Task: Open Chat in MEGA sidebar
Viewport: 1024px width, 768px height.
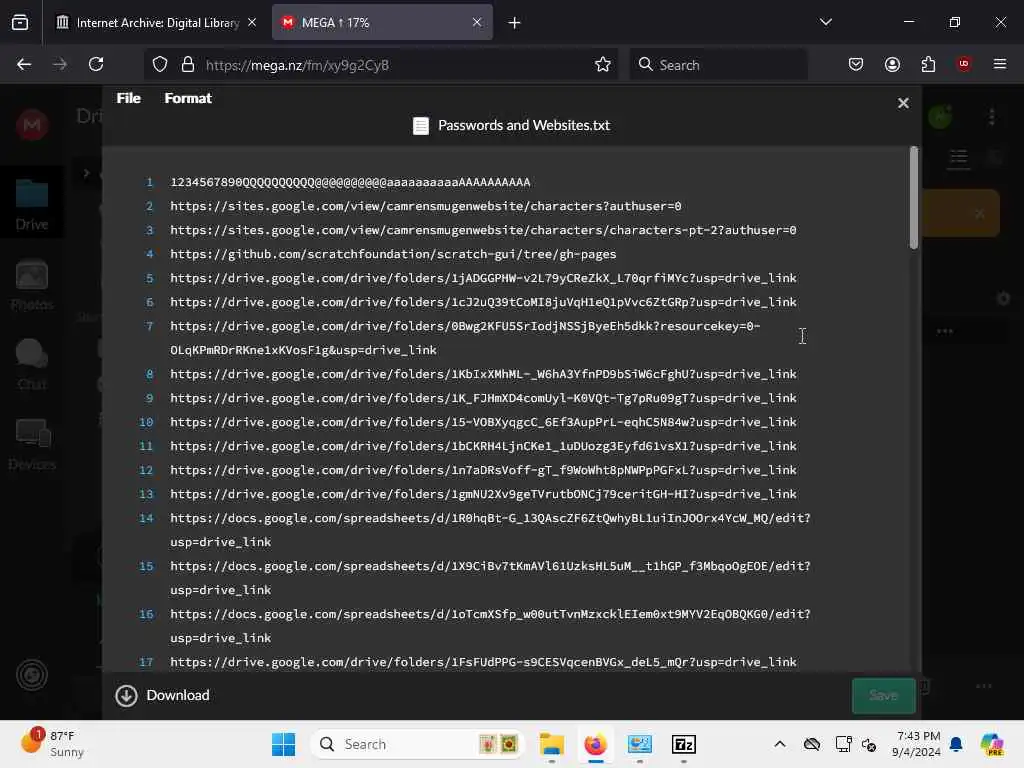Action: click(x=32, y=365)
